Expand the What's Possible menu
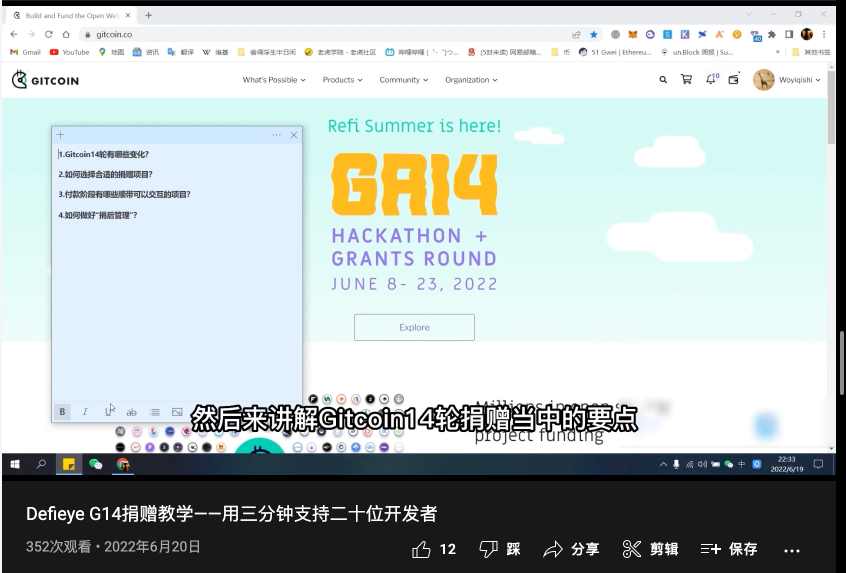 [x=274, y=80]
